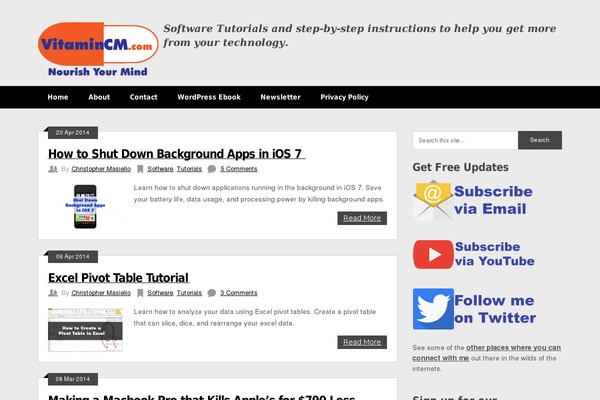
Task: Click the bookmark icon in Excel Pivot post
Action: click(x=140, y=293)
